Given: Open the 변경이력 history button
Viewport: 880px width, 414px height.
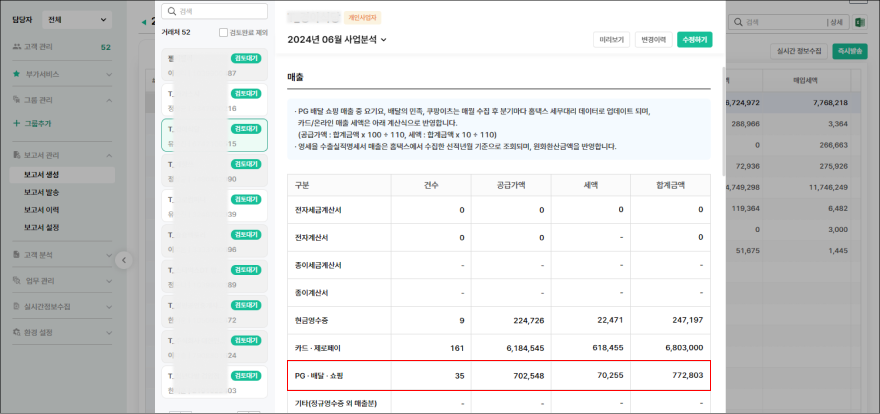Looking at the screenshot, I should coord(653,40).
